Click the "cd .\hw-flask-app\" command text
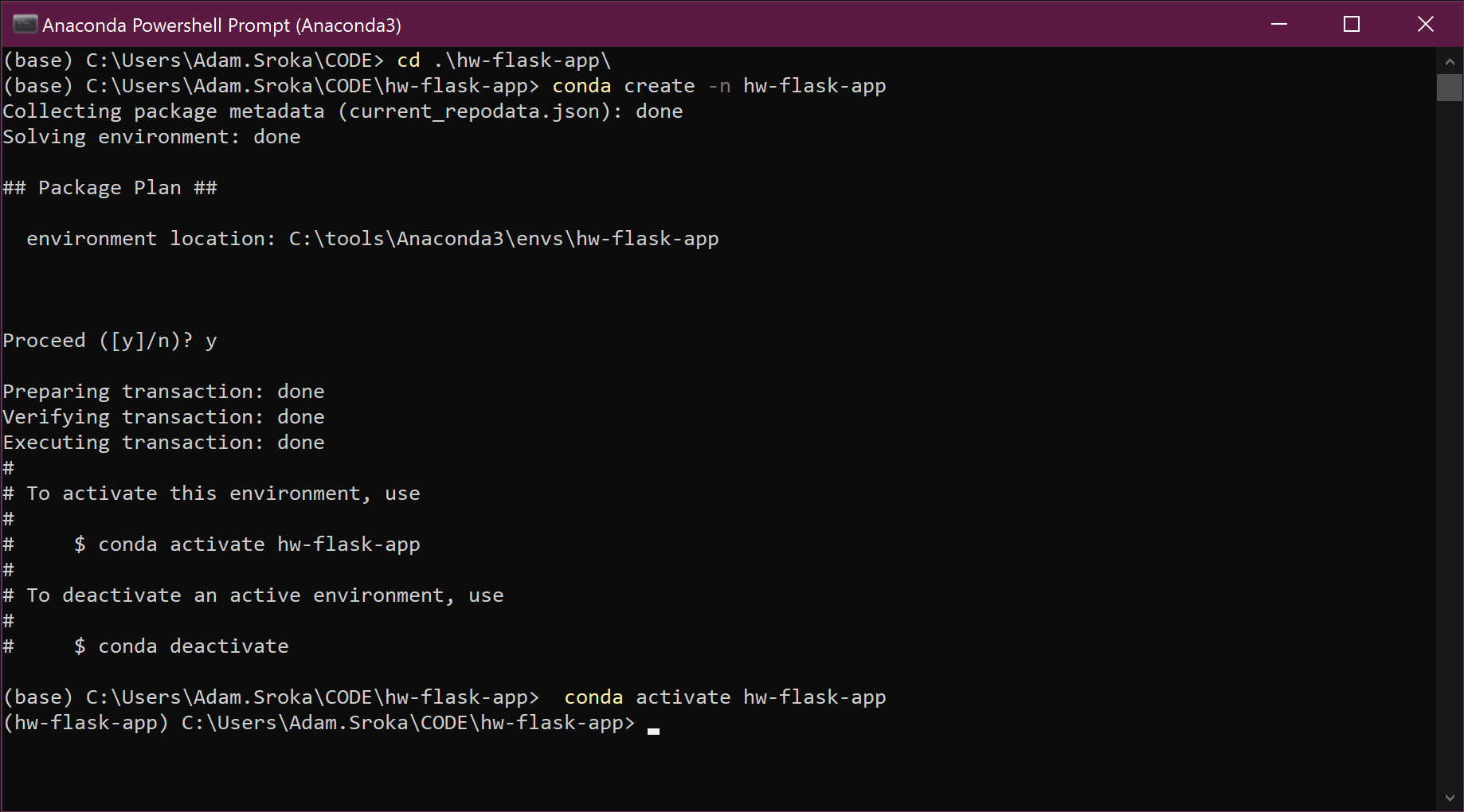This screenshot has height=812, width=1464. (503, 61)
